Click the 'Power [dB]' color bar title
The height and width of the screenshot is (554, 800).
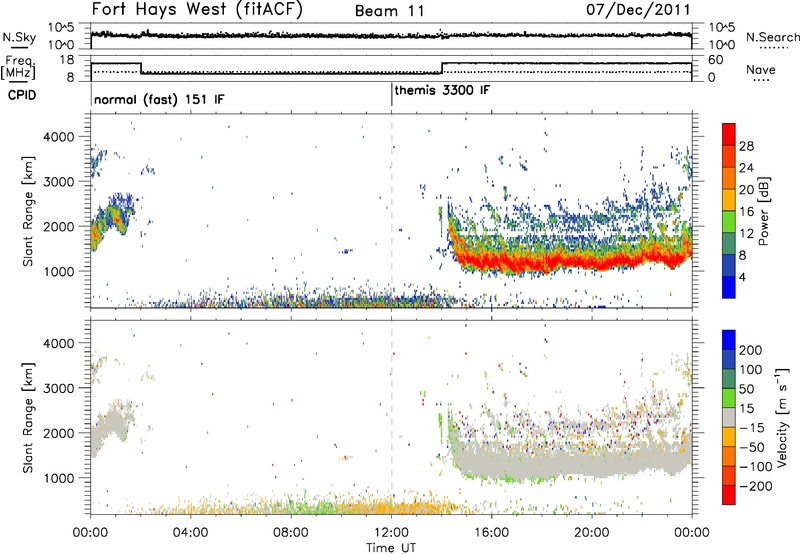763,211
